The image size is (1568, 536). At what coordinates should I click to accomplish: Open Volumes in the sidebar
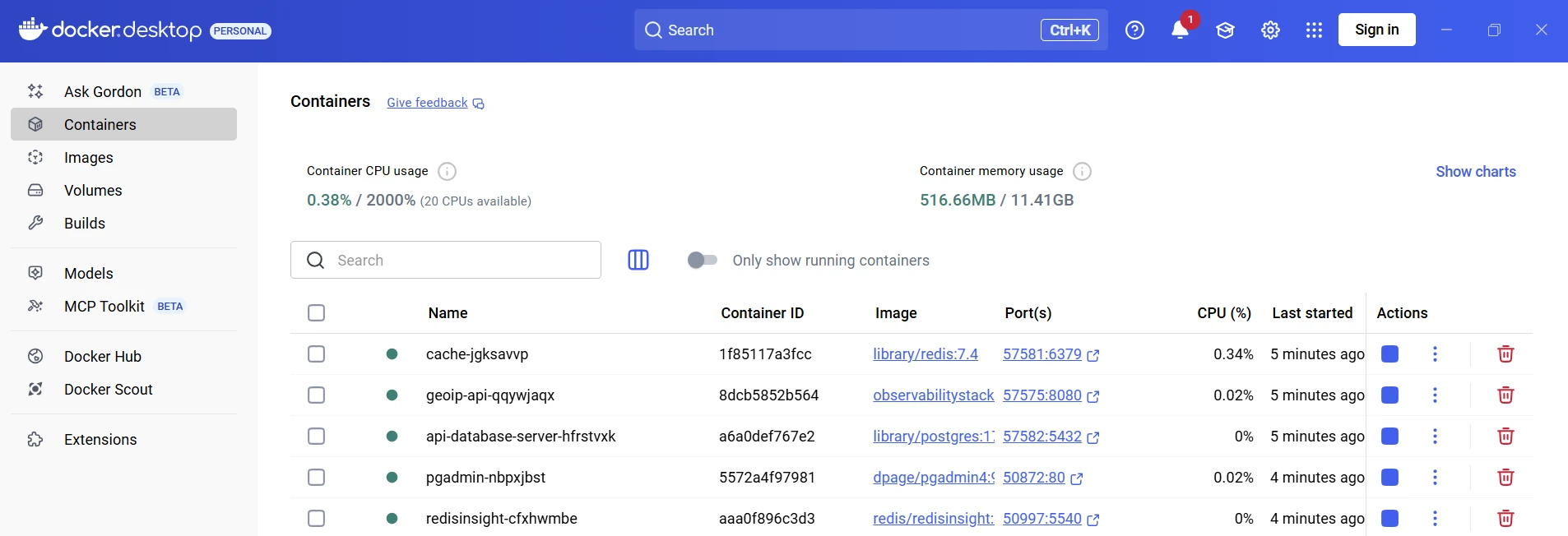[x=93, y=191]
